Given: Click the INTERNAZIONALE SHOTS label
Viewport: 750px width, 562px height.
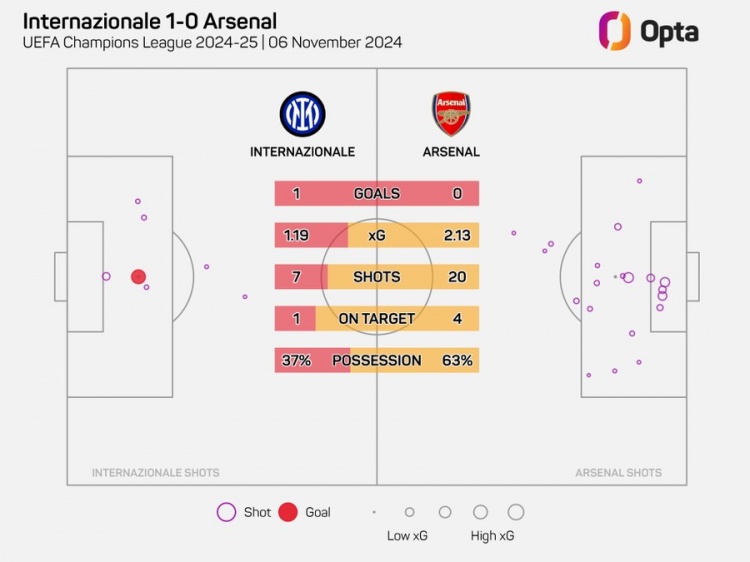Looking at the screenshot, I should point(155,473).
